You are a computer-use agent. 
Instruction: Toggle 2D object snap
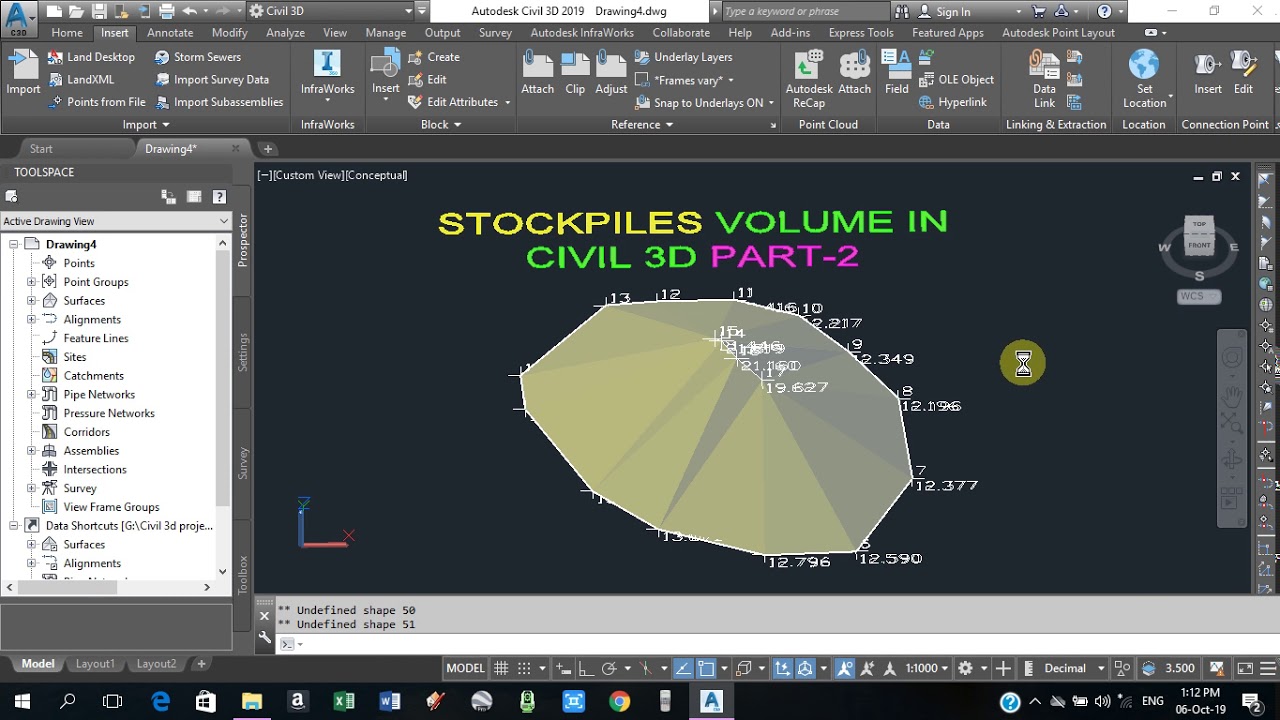706,668
